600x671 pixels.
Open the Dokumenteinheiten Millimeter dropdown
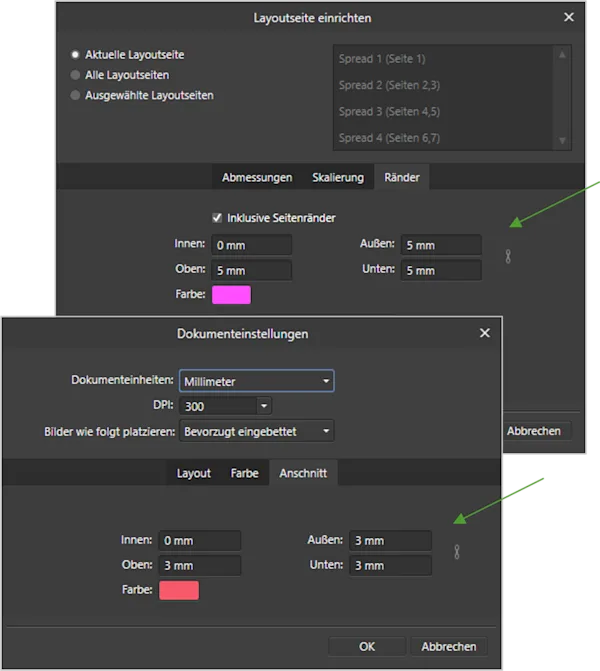coord(256,381)
